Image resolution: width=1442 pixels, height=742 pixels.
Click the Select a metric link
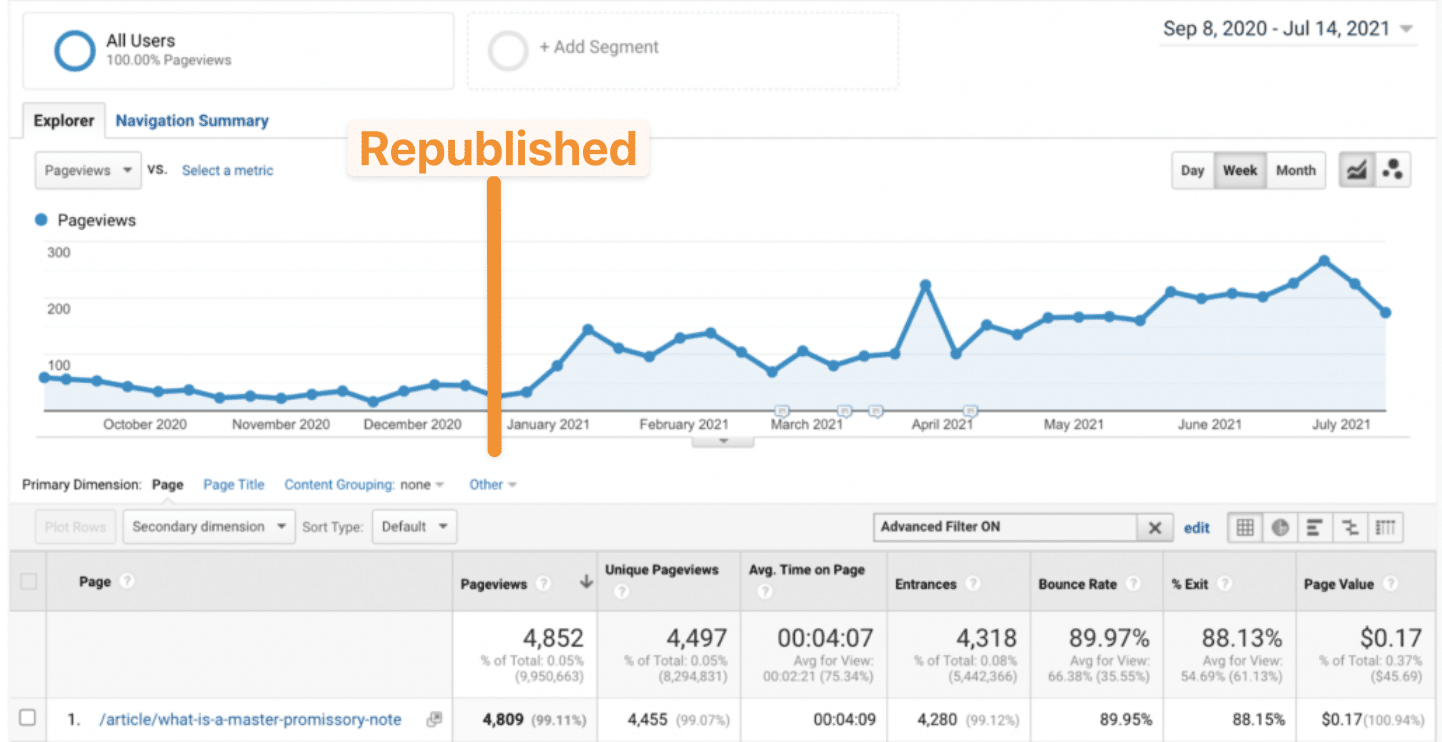pos(227,171)
